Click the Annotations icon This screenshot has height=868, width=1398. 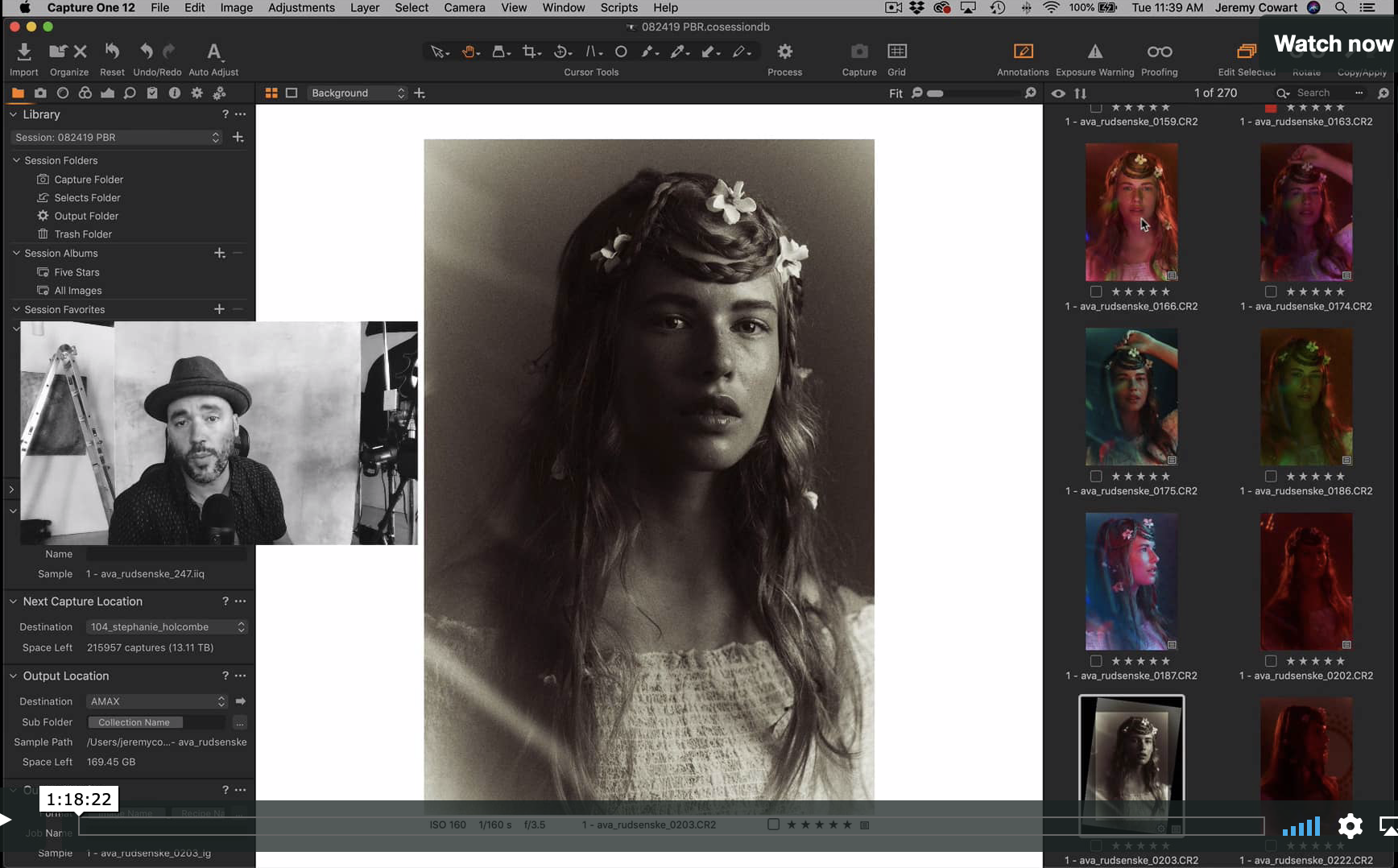point(1023,52)
